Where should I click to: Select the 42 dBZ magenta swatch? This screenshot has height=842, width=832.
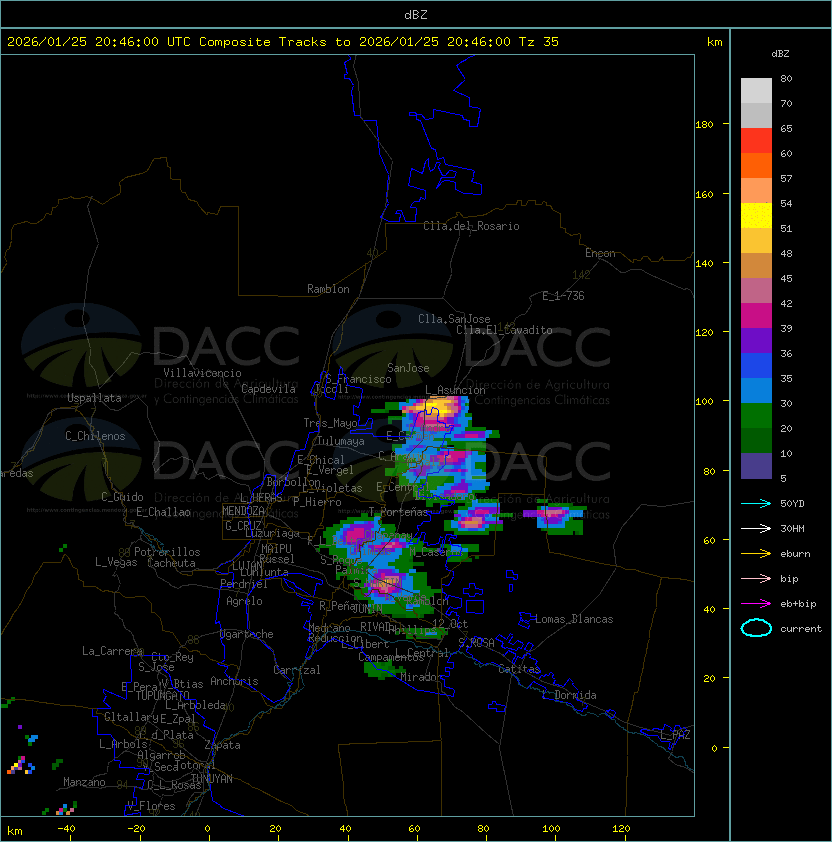tap(756, 315)
